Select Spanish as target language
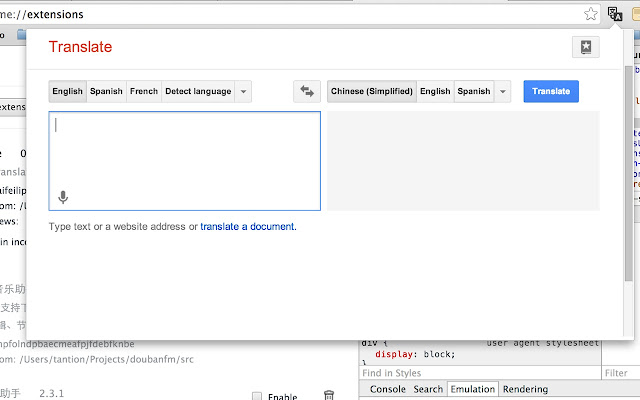This screenshot has width=640, height=400. click(474, 91)
